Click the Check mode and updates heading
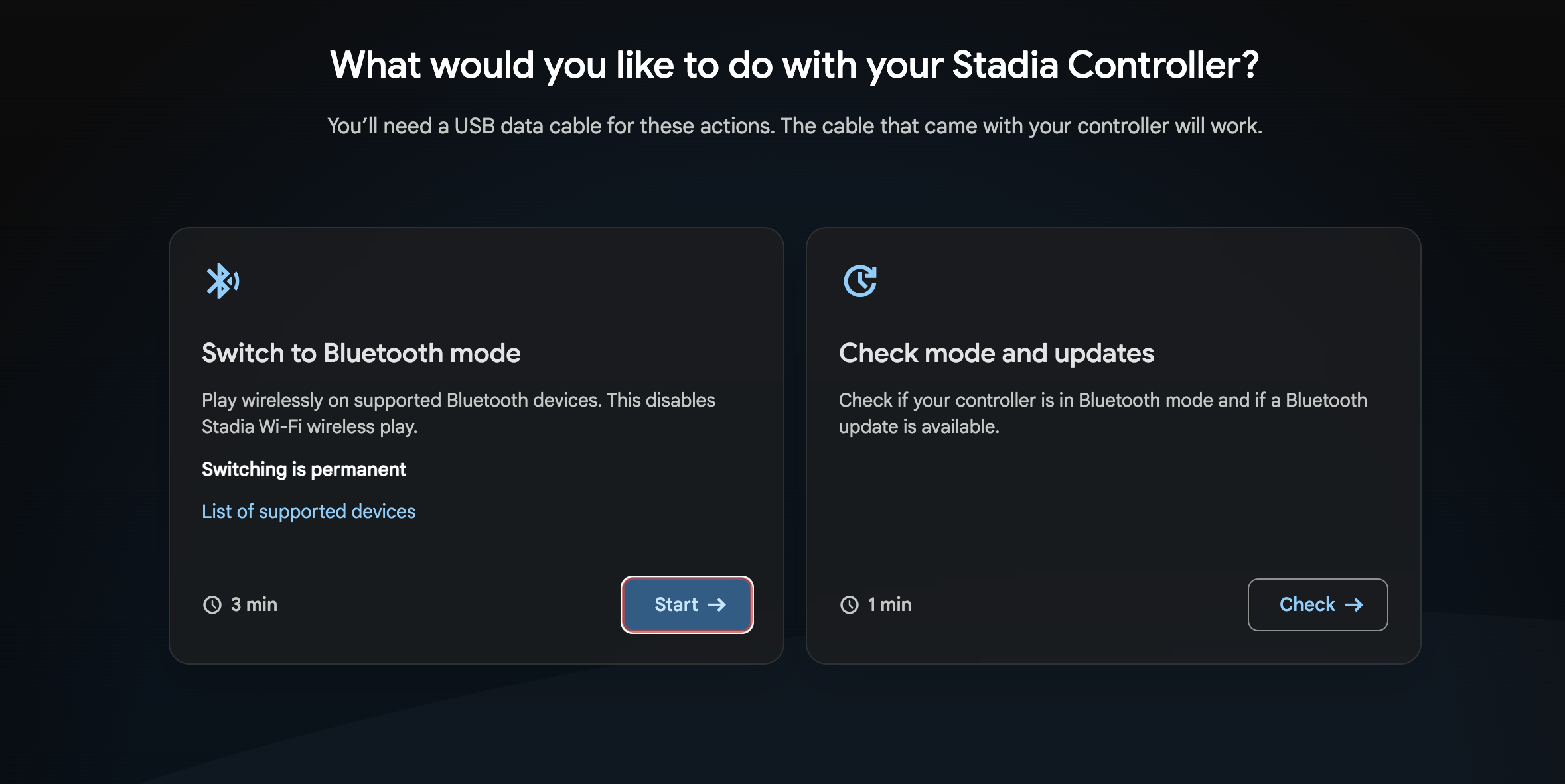1565x784 pixels. (996, 353)
